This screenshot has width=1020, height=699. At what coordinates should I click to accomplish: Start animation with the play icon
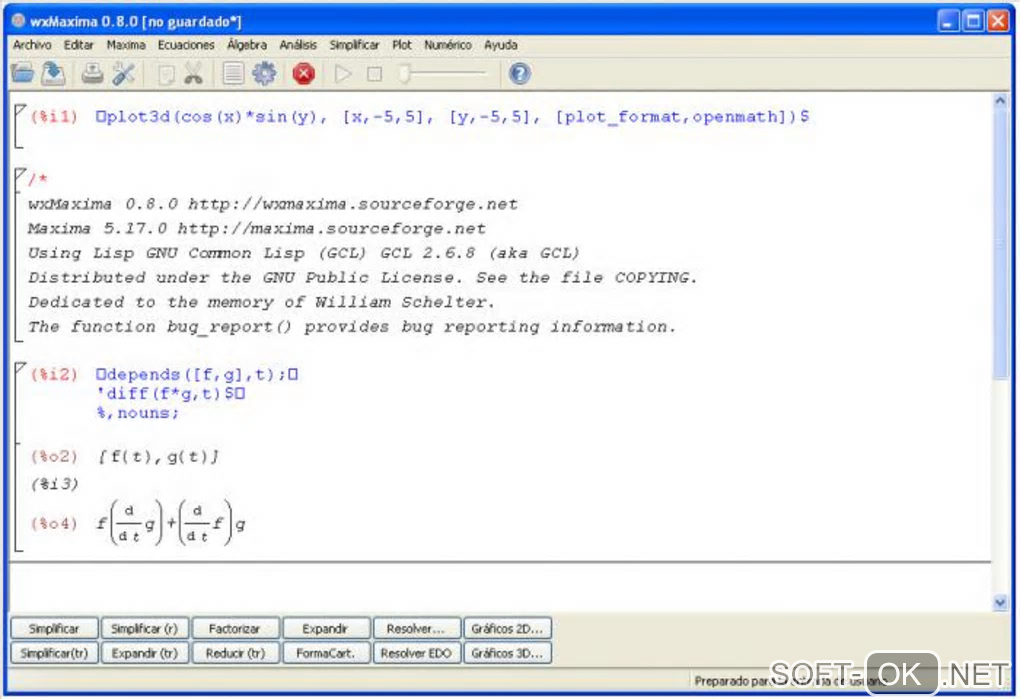click(x=343, y=73)
